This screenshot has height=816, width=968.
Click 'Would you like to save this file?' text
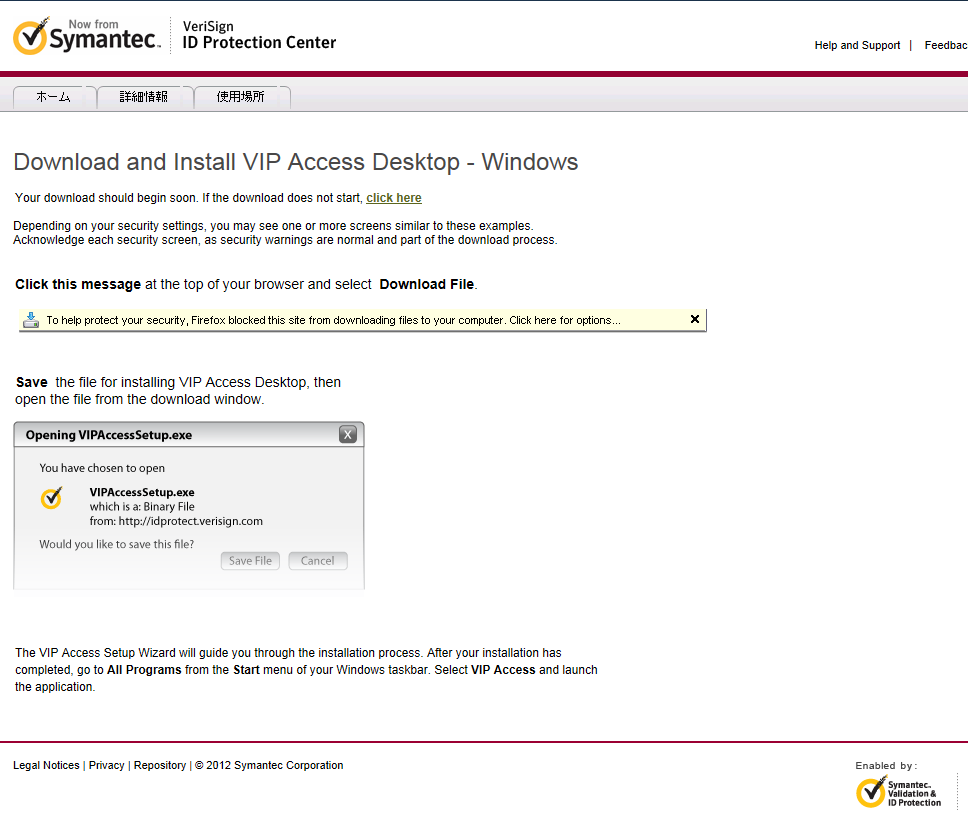pyautogui.click(x=117, y=544)
